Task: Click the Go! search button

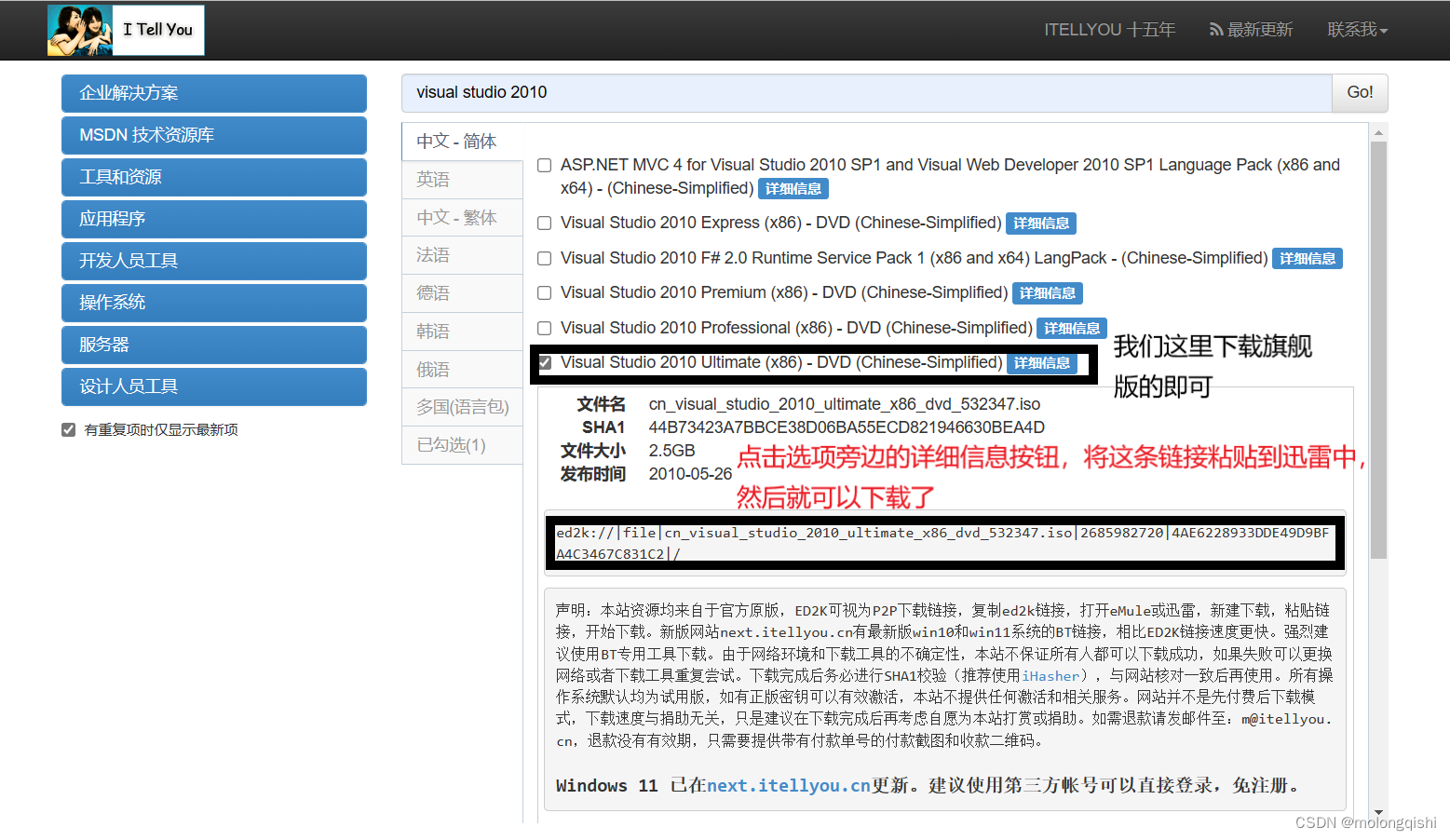Action: tap(1360, 92)
